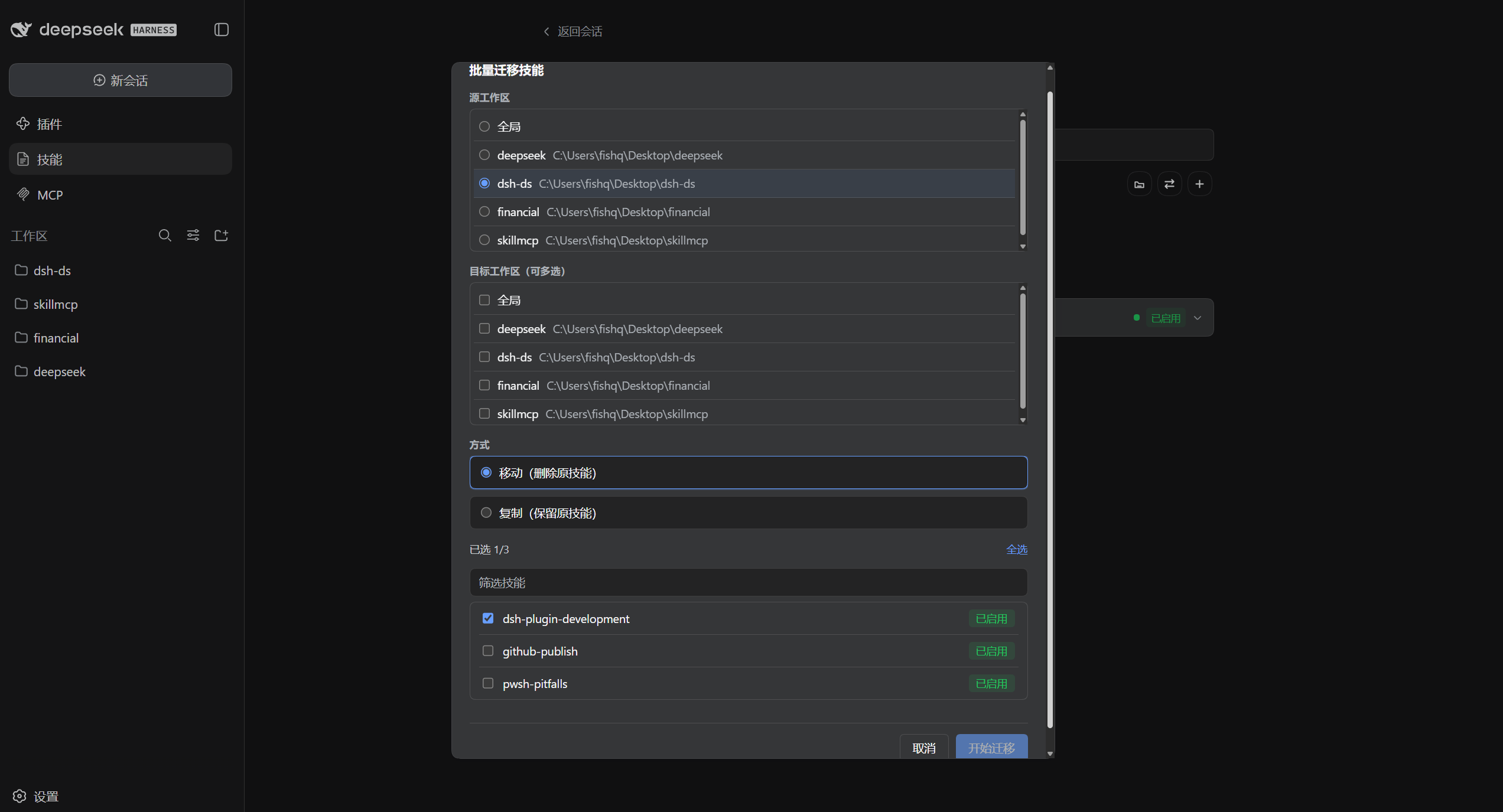This screenshot has height=812, width=1503.
Task: Click the dialog's main scrollbar down arrow
Action: [1050, 754]
